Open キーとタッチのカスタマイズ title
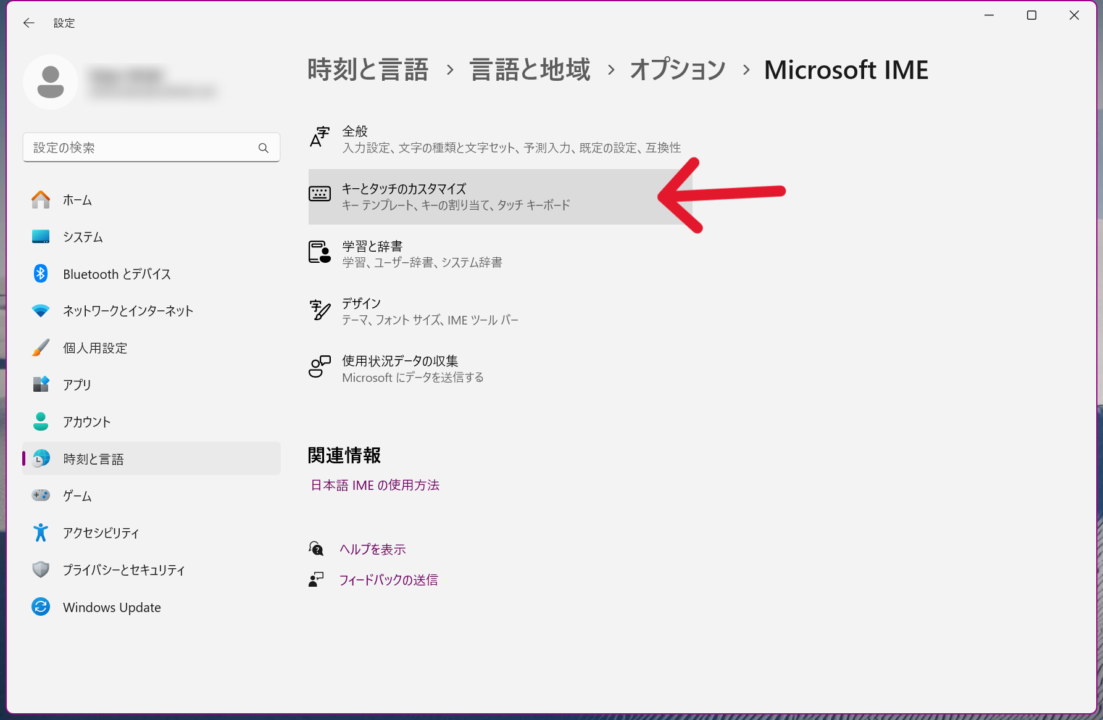 tap(404, 188)
